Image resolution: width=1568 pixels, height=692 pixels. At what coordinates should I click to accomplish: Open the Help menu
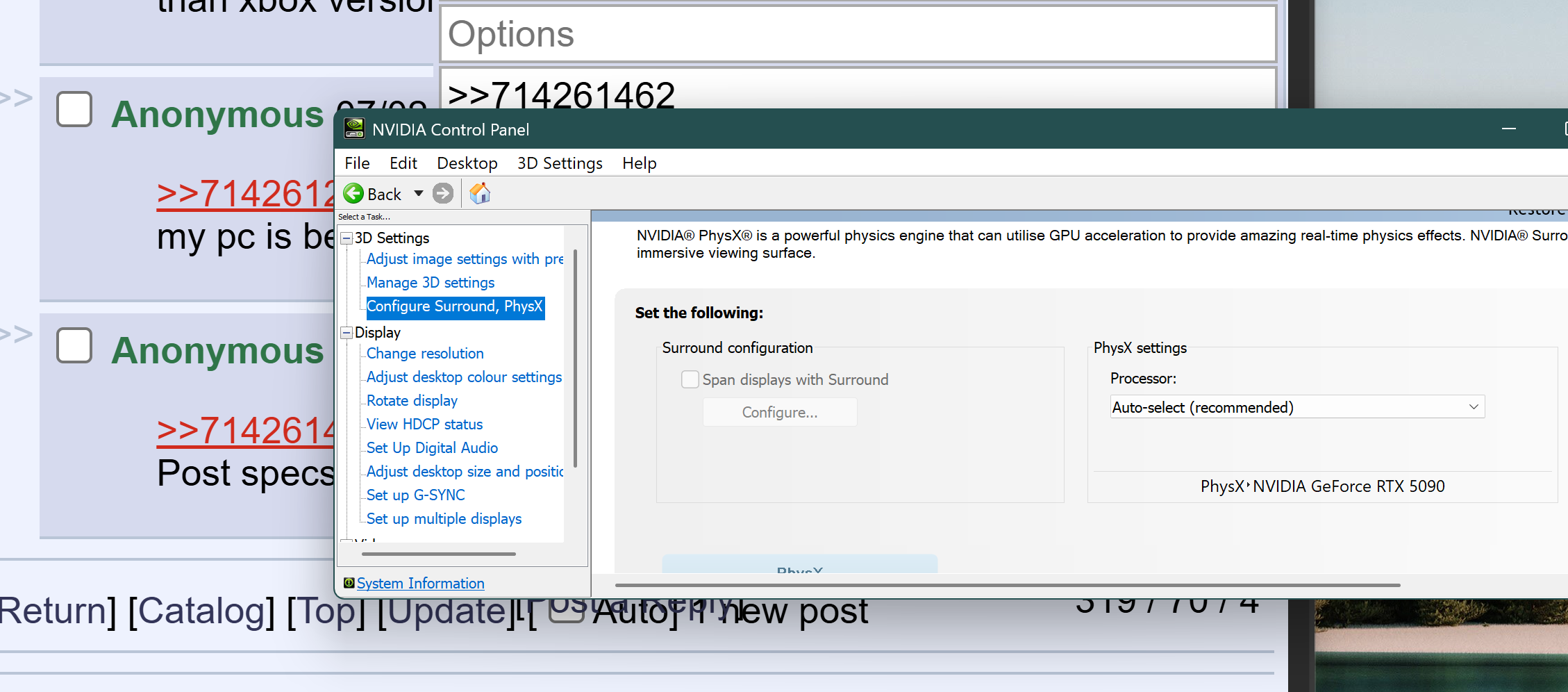click(640, 163)
